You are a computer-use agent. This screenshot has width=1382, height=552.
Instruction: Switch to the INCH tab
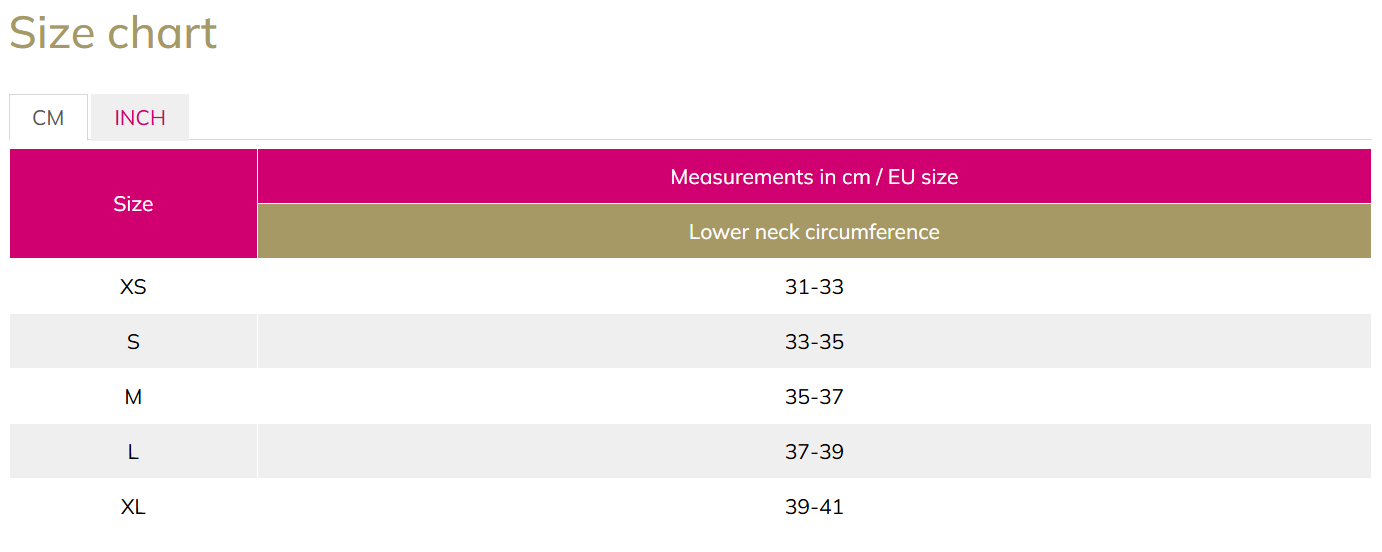click(140, 117)
